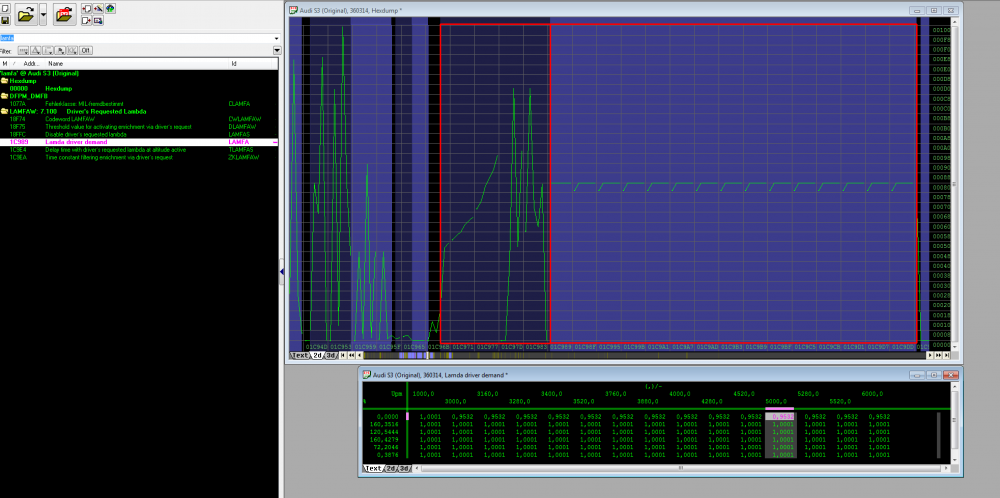Open project folder icon in toolbar
The width and height of the screenshot is (1000, 498).
(x=26, y=13)
